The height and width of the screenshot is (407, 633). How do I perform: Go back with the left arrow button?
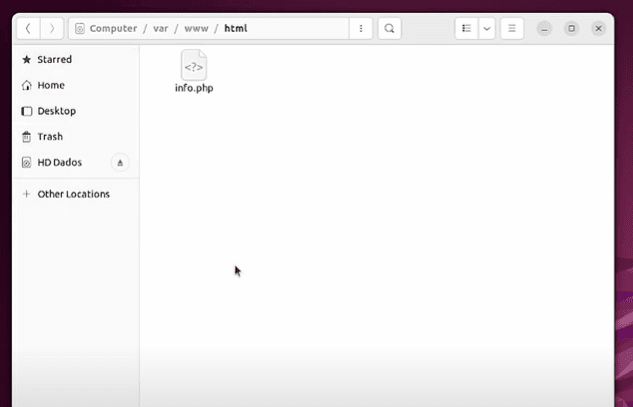coord(28,29)
